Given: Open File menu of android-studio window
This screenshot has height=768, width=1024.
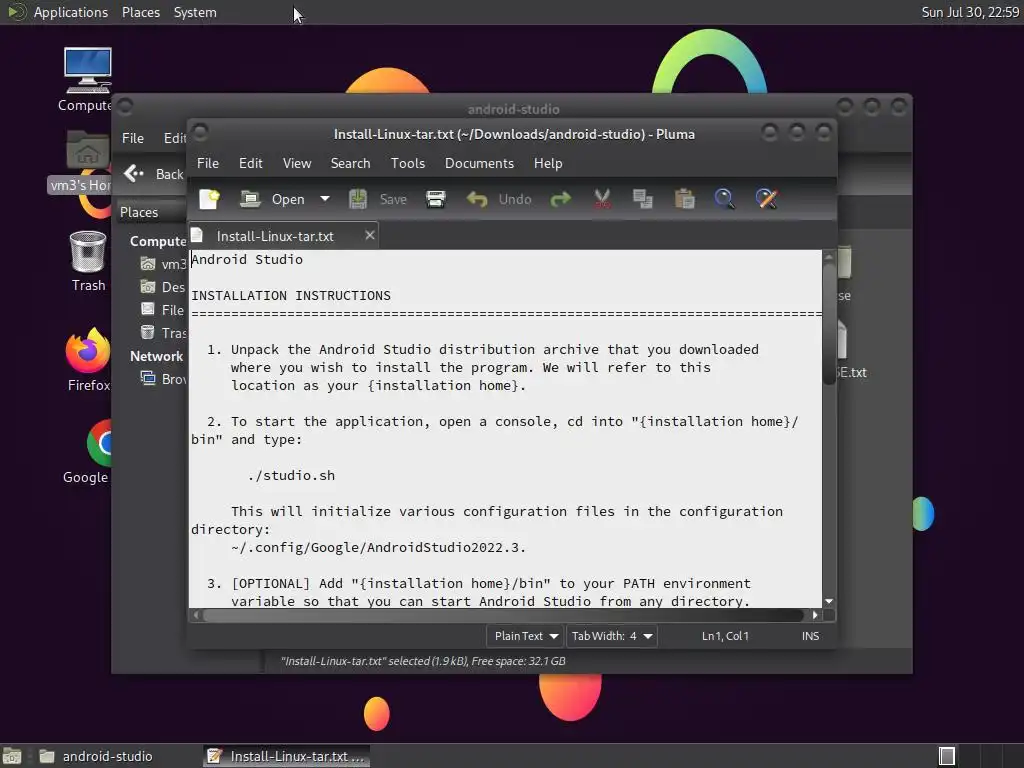Looking at the screenshot, I should tap(133, 138).
